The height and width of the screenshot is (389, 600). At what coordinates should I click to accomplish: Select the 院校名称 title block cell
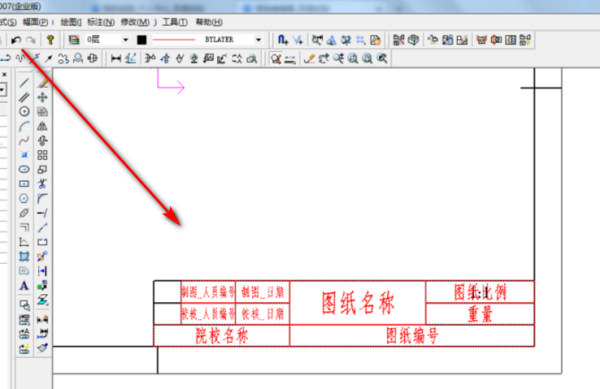[222, 336]
